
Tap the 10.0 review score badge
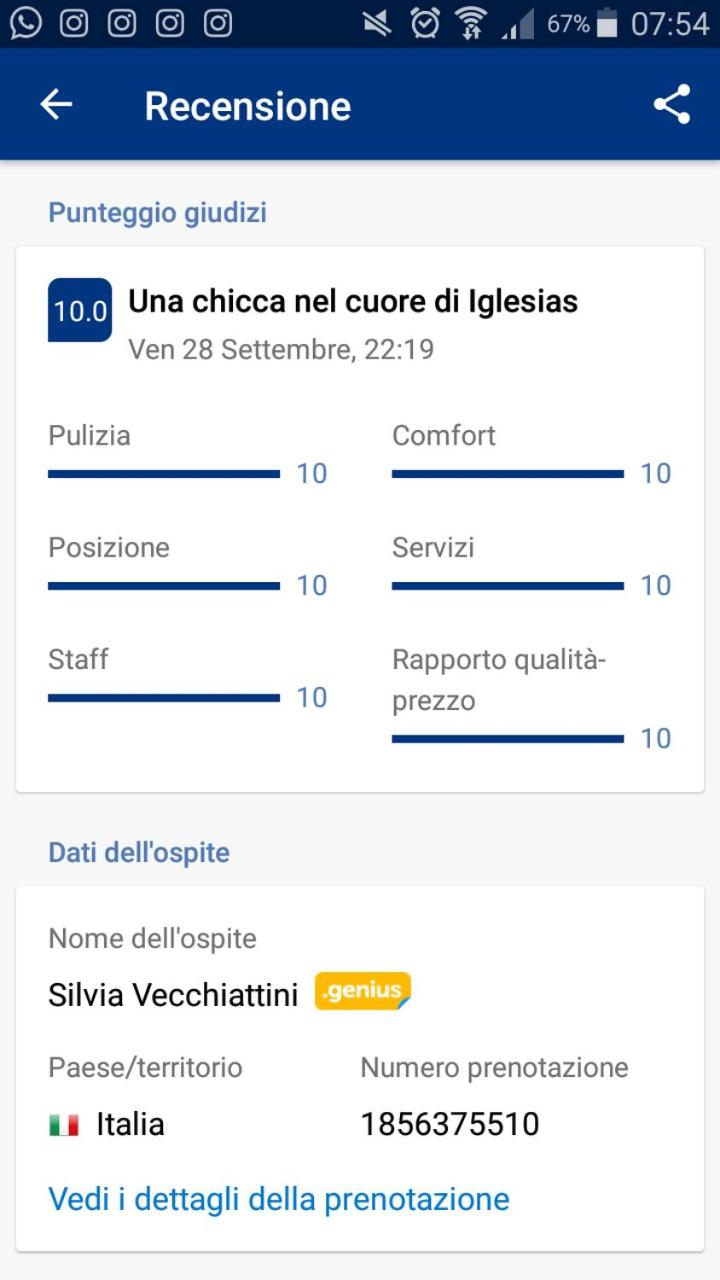(x=80, y=311)
